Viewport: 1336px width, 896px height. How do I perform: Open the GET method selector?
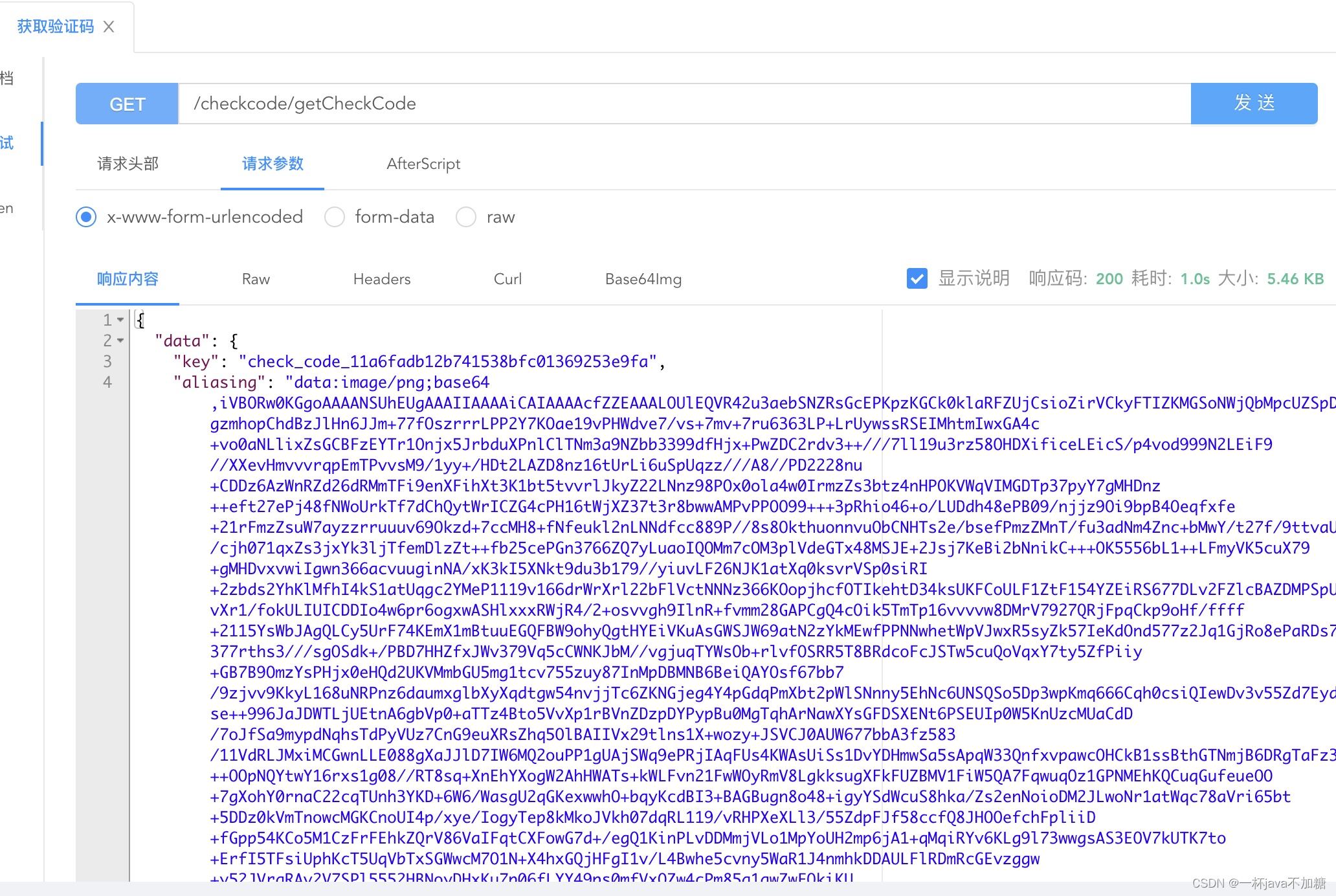pyautogui.click(x=127, y=104)
